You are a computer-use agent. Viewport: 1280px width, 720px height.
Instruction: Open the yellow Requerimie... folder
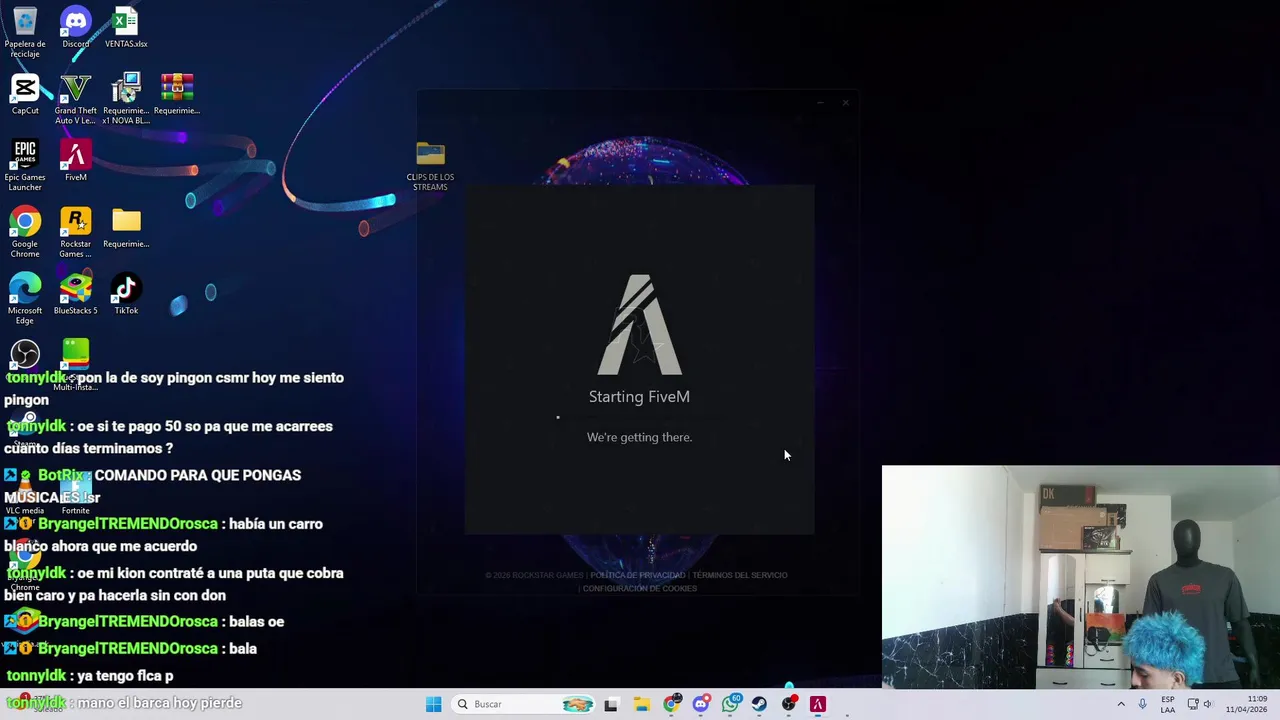point(126,227)
